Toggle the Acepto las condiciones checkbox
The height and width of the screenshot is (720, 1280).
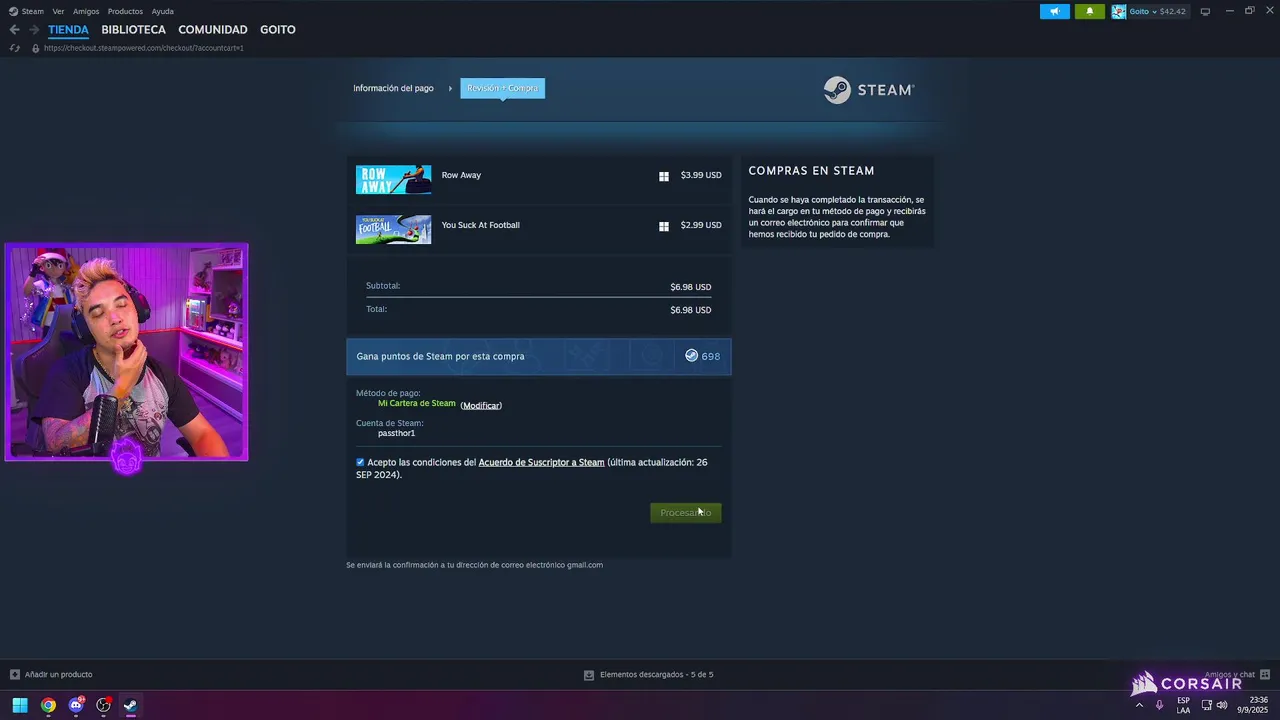click(360, 462)
